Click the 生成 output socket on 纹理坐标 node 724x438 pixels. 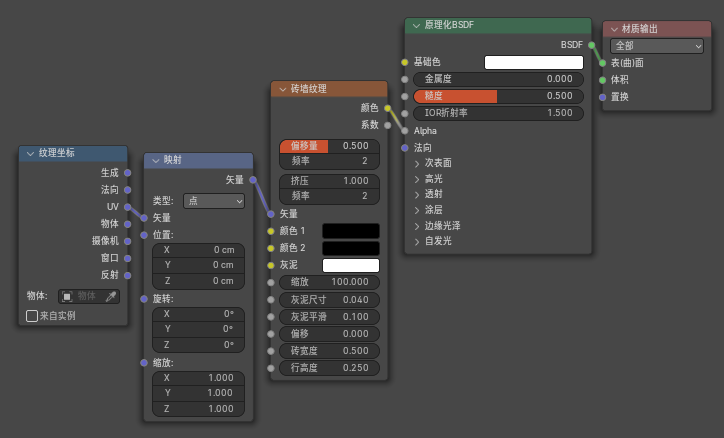click(127, 173)
